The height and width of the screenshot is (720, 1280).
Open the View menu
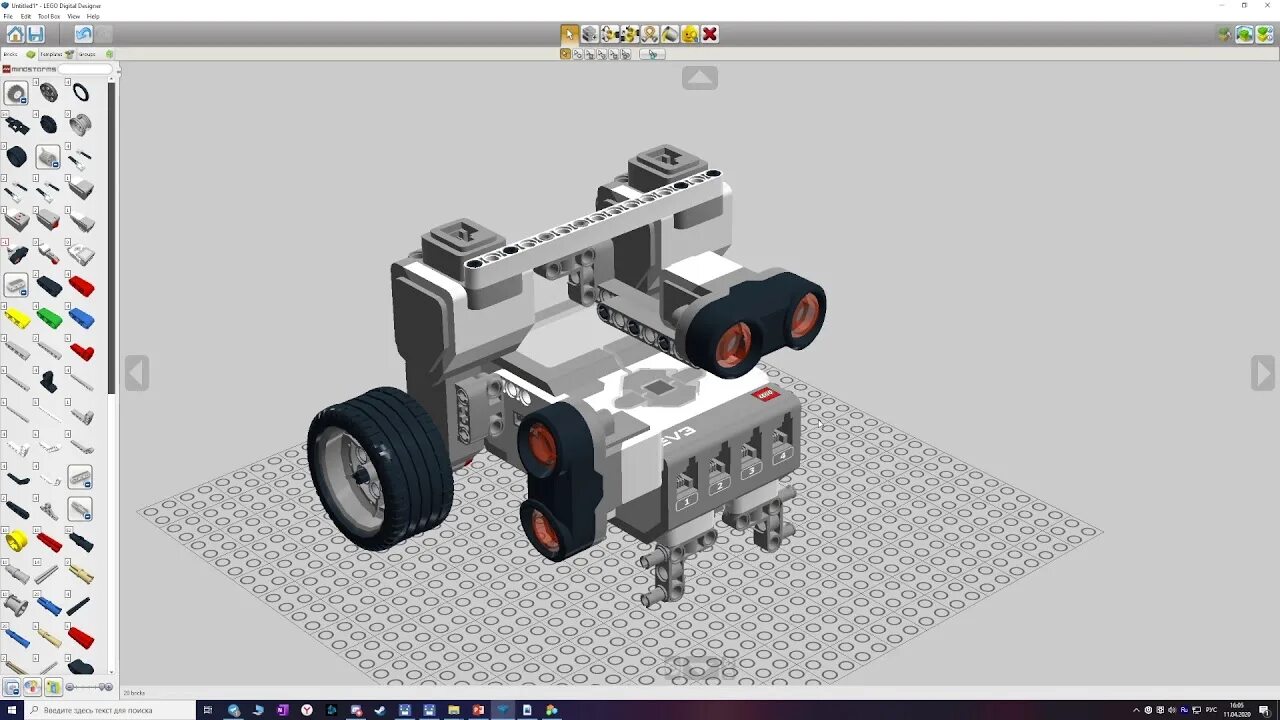coord(73,16)
